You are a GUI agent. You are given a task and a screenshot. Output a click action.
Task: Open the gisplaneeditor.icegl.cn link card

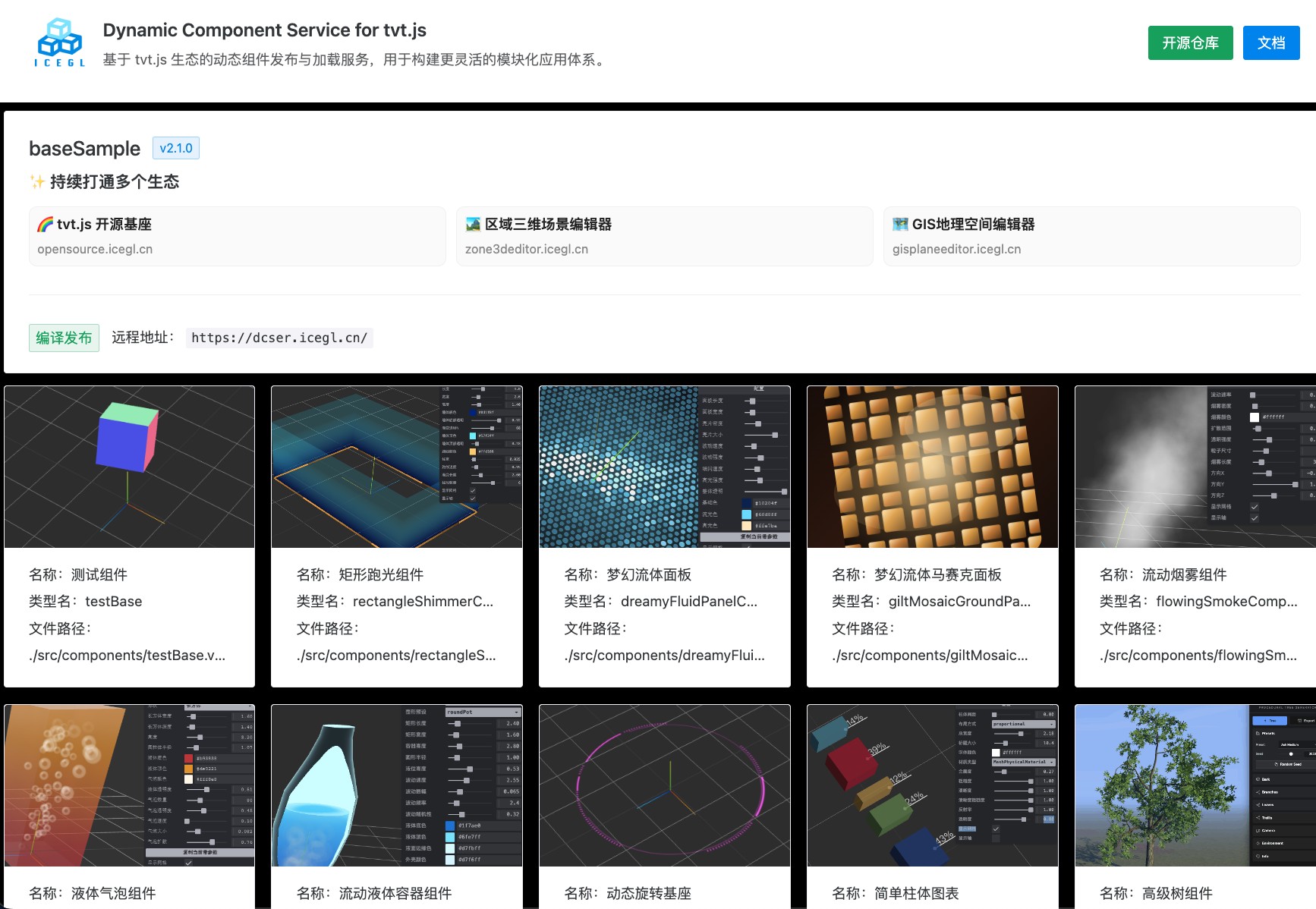(1091, 237)
